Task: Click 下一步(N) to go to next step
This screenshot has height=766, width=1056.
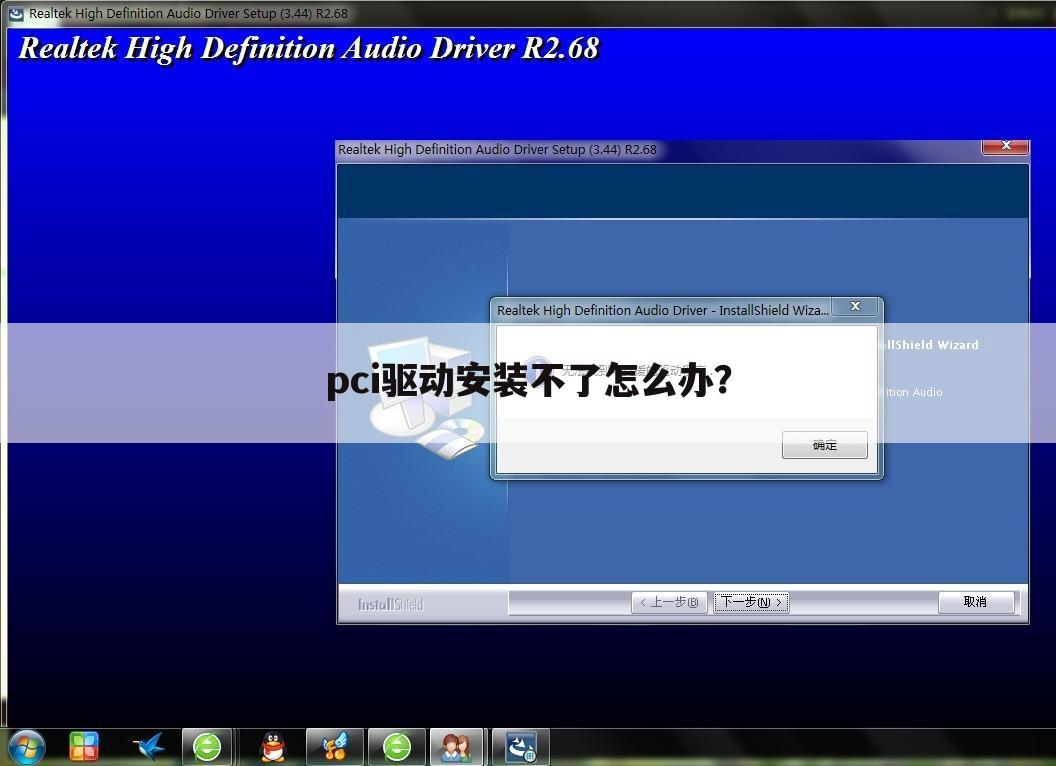Action: pyautogui.click(x=752, y=602)
